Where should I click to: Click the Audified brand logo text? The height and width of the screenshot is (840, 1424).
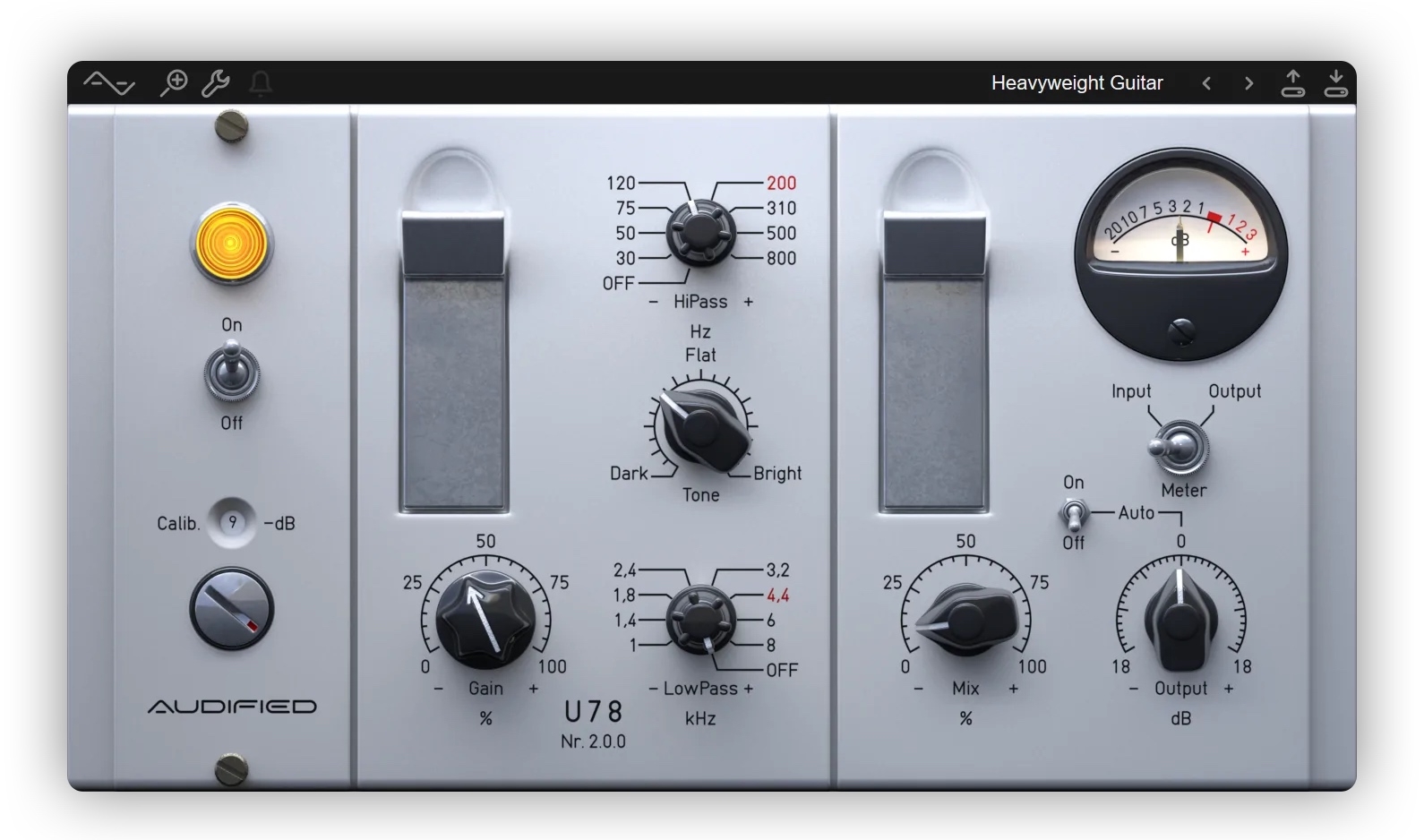click(x=232, y=707)
